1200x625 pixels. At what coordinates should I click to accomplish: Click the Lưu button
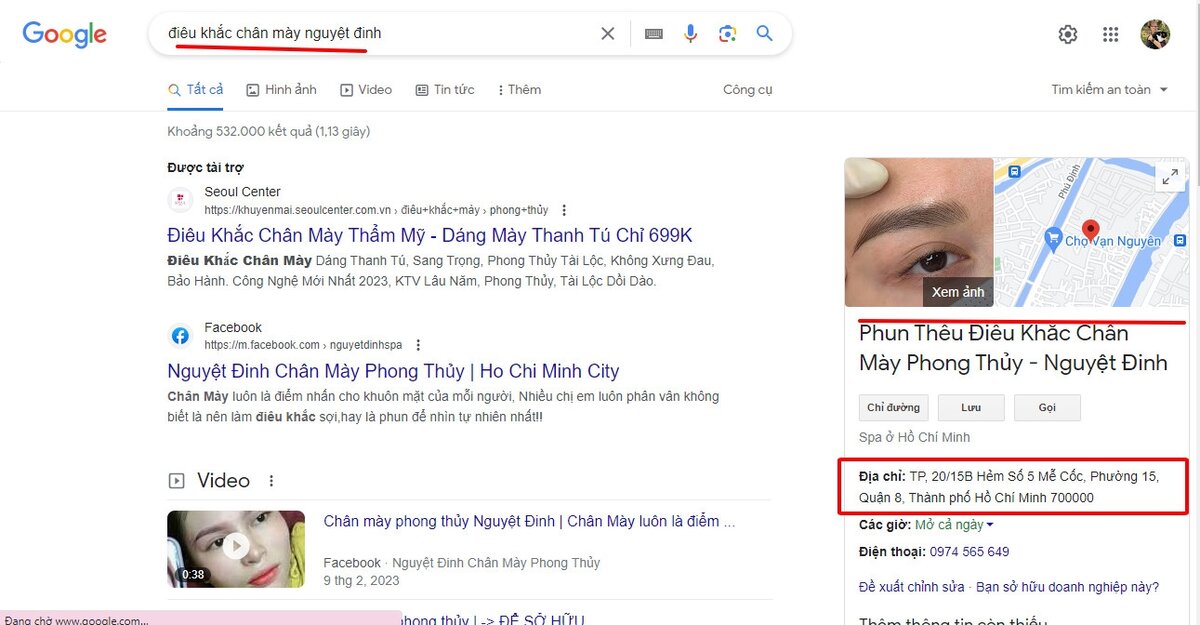[971, 408]
